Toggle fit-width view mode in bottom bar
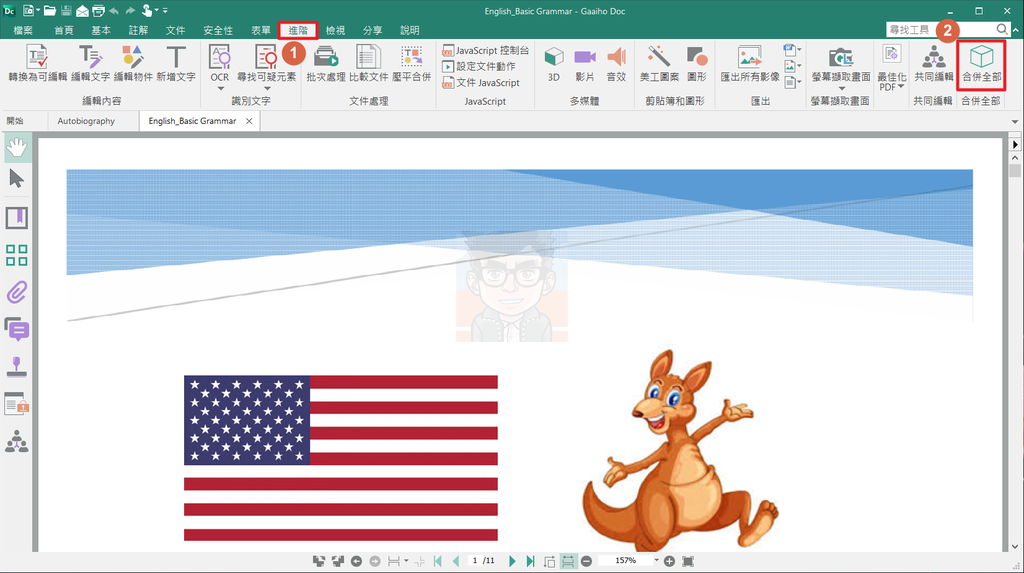Viewport: 1024px width, 573px height. (568, 561)
